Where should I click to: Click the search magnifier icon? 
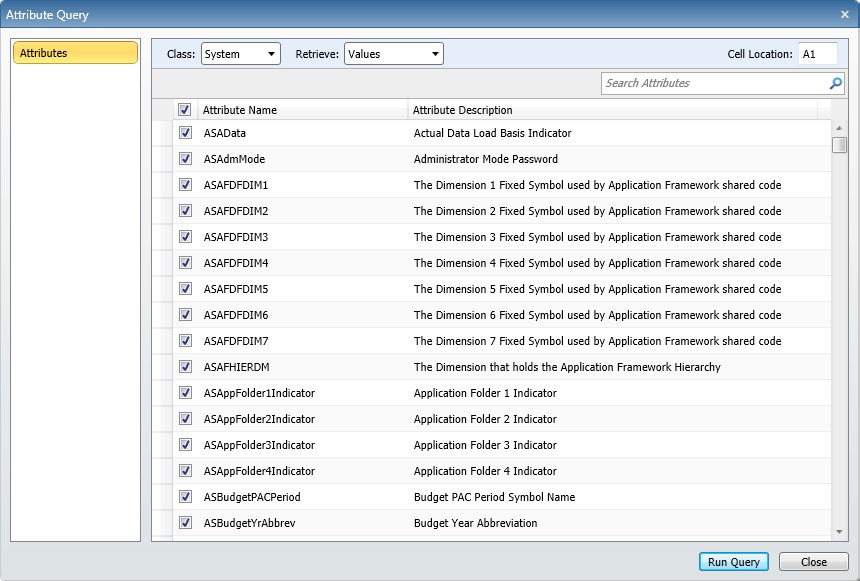click(x=836, y=83)
